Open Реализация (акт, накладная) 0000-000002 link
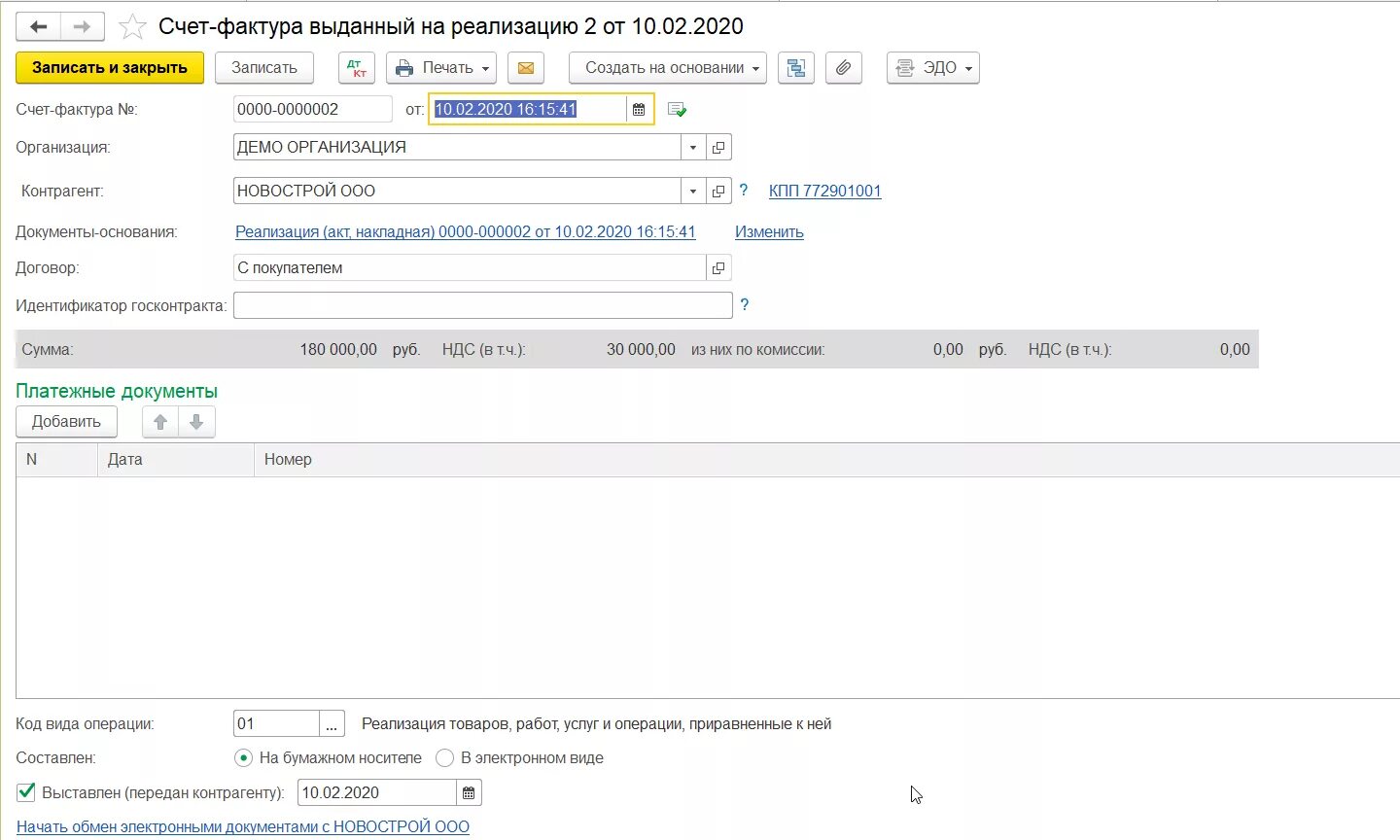The image size is (1400, 840). coord(466,231)
